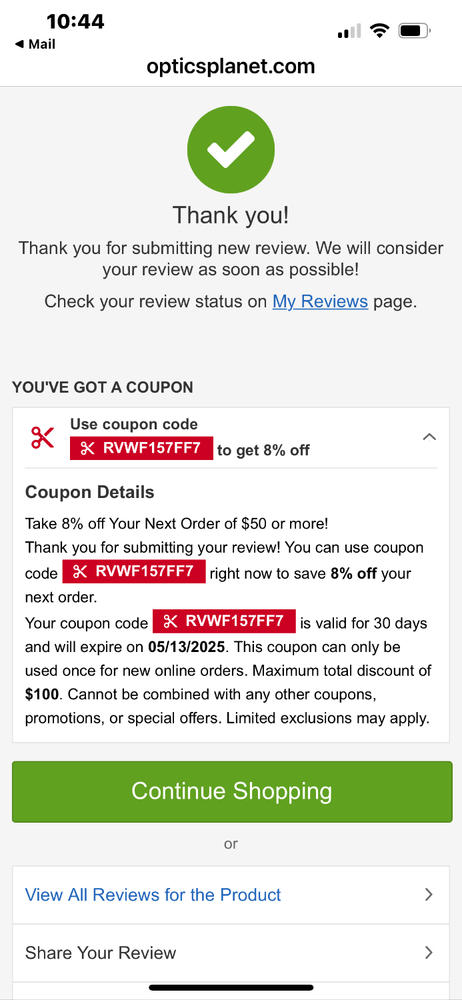Tap the cellular signal bars icon

click(349, 31)
